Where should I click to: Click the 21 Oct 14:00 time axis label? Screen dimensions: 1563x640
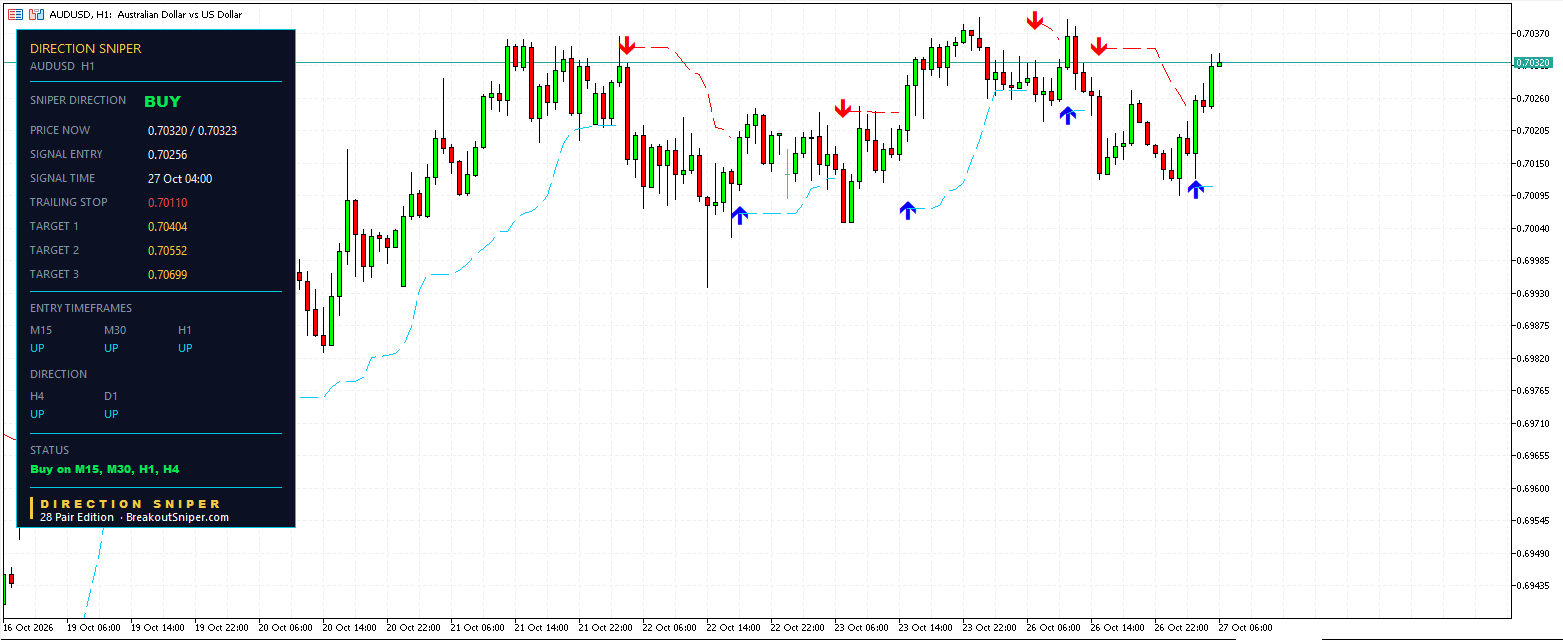coord(543,628)
